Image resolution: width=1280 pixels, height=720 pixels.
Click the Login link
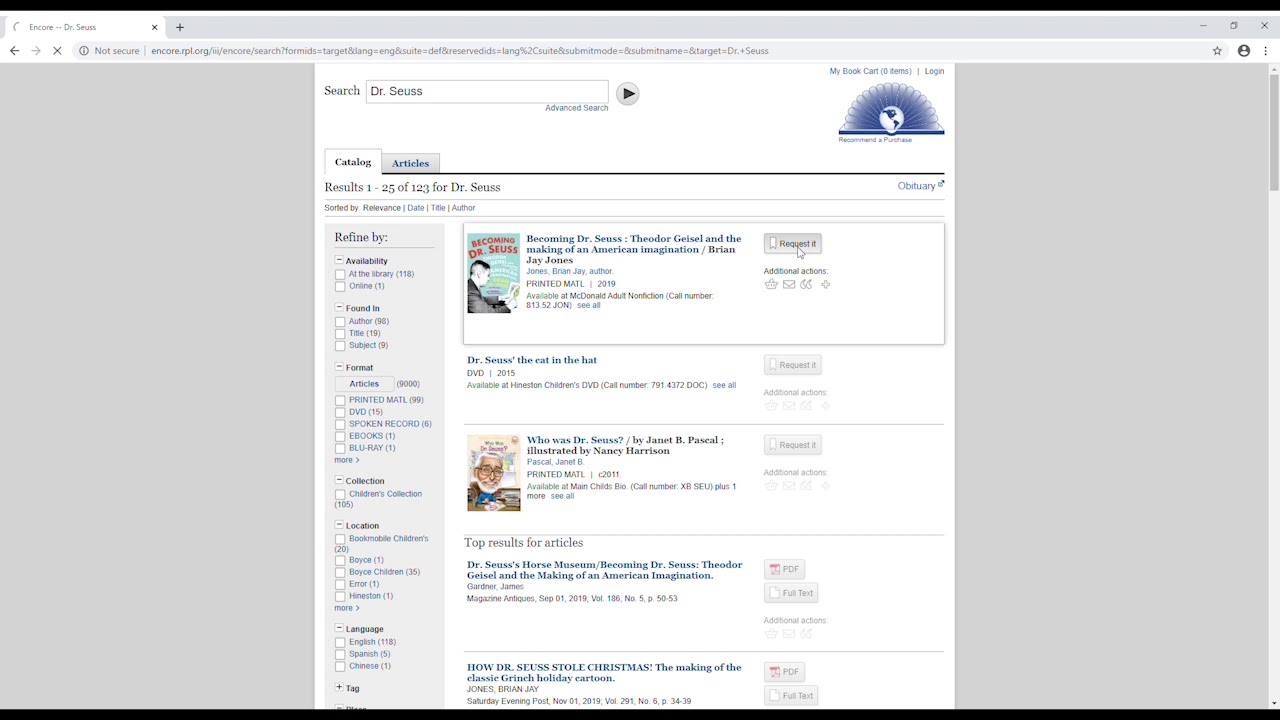(934, 71)
